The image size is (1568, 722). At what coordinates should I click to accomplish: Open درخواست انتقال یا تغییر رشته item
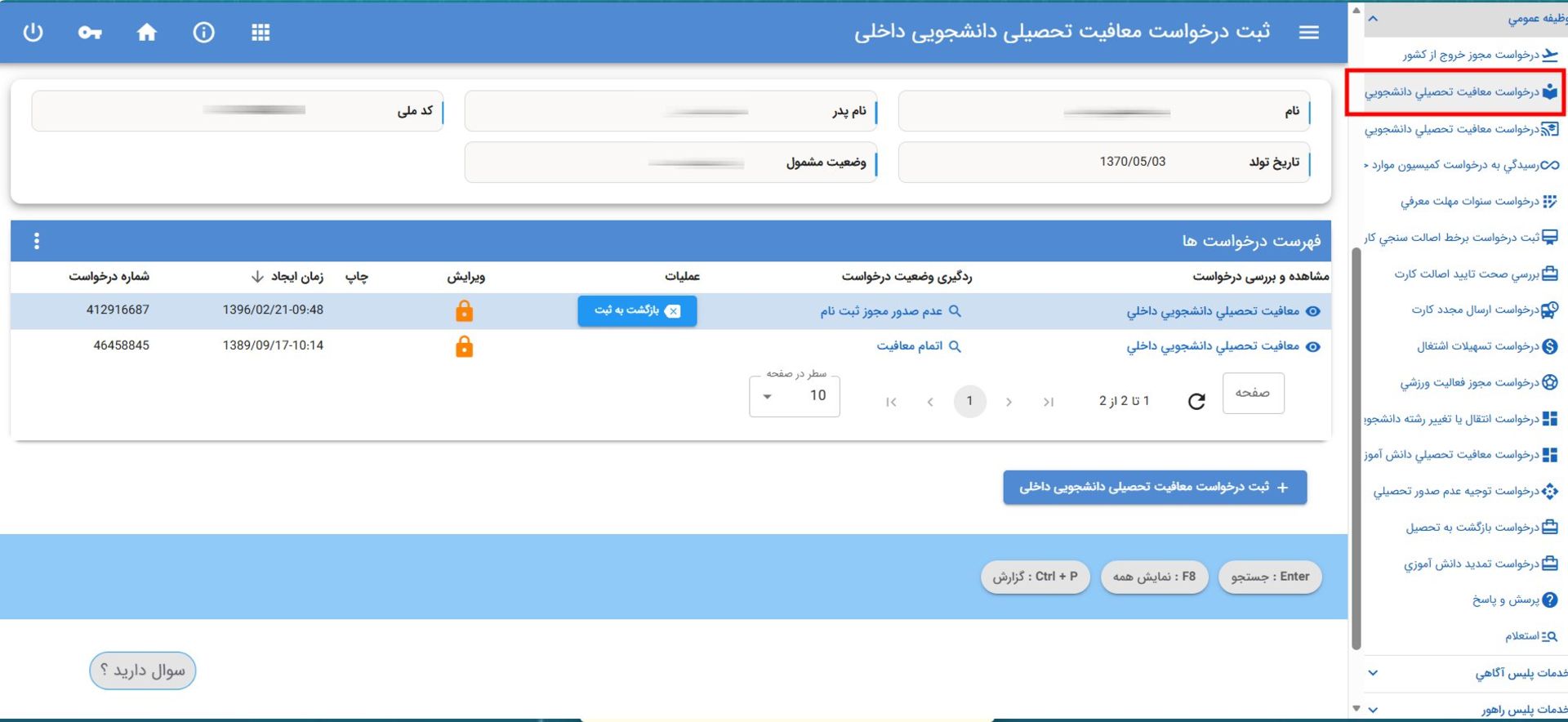click(1462, 419)
